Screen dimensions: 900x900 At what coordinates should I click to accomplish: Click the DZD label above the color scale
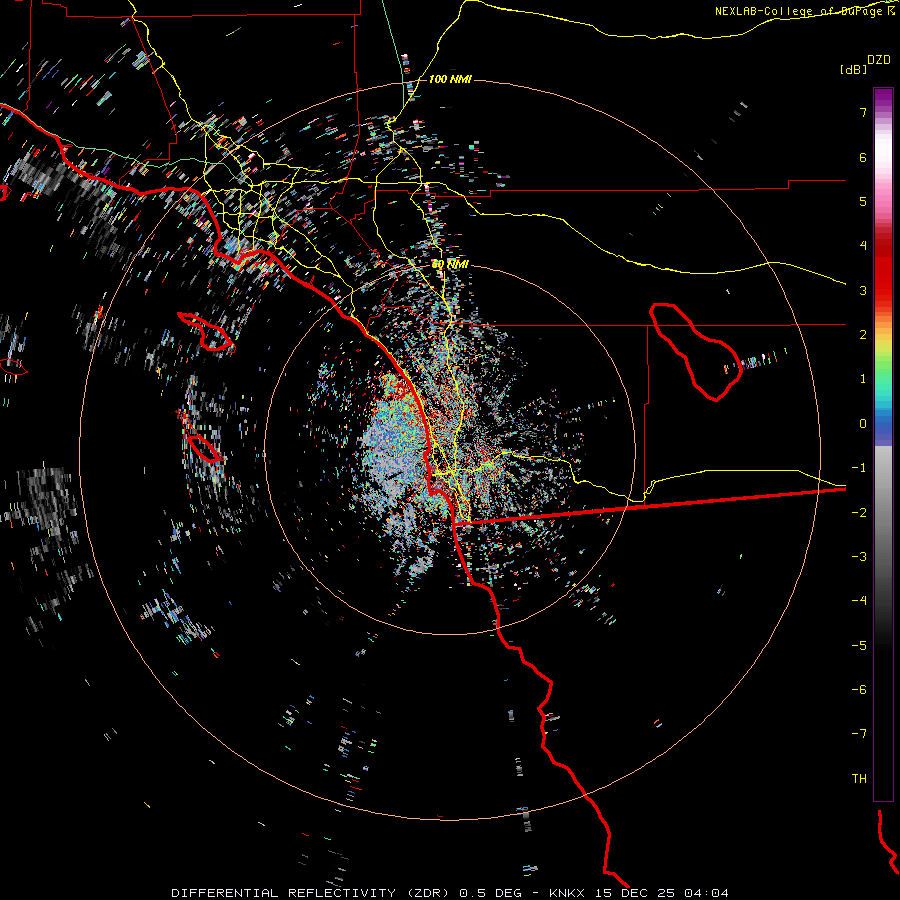point(879,60)
